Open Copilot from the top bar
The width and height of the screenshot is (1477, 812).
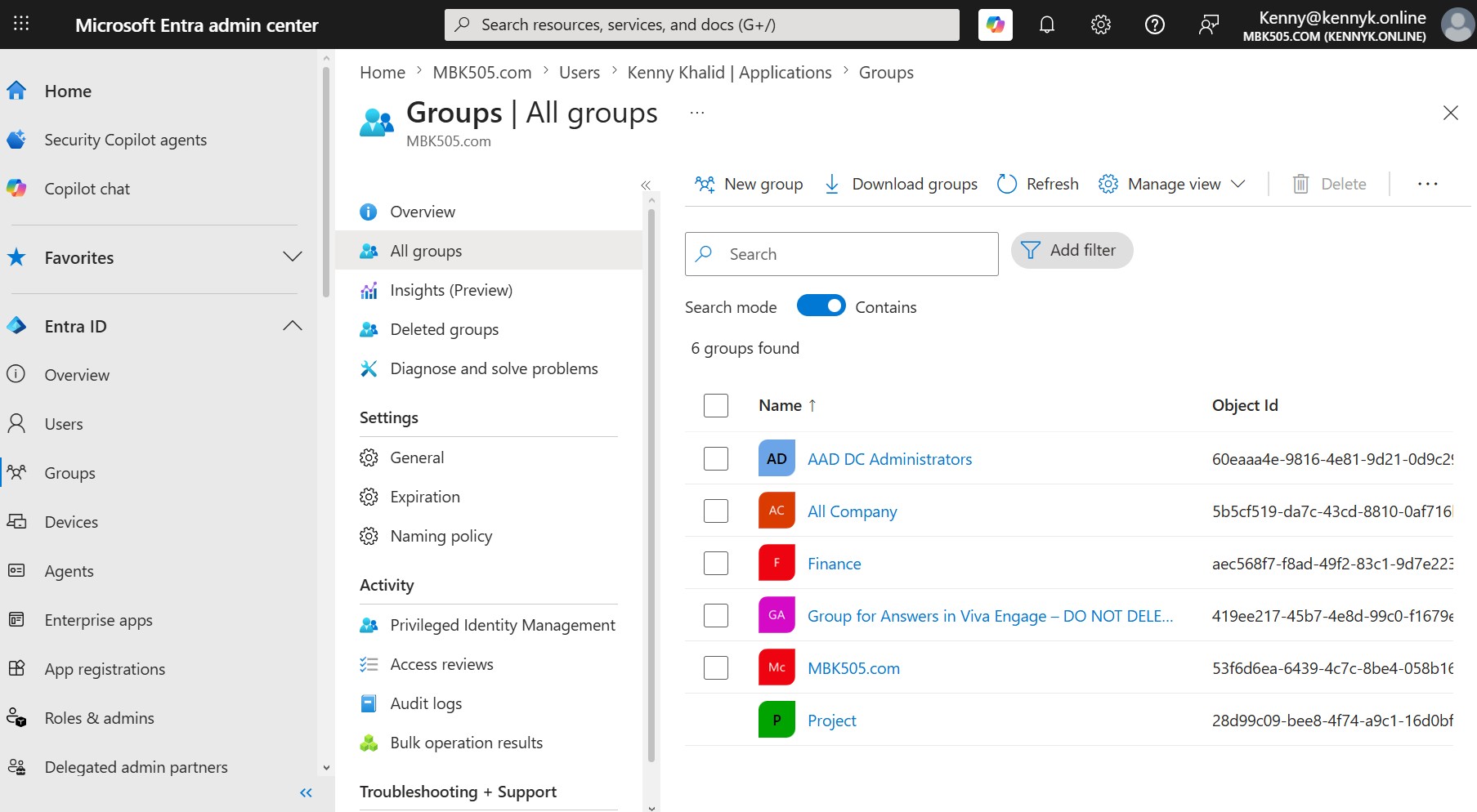click(995, 25)
